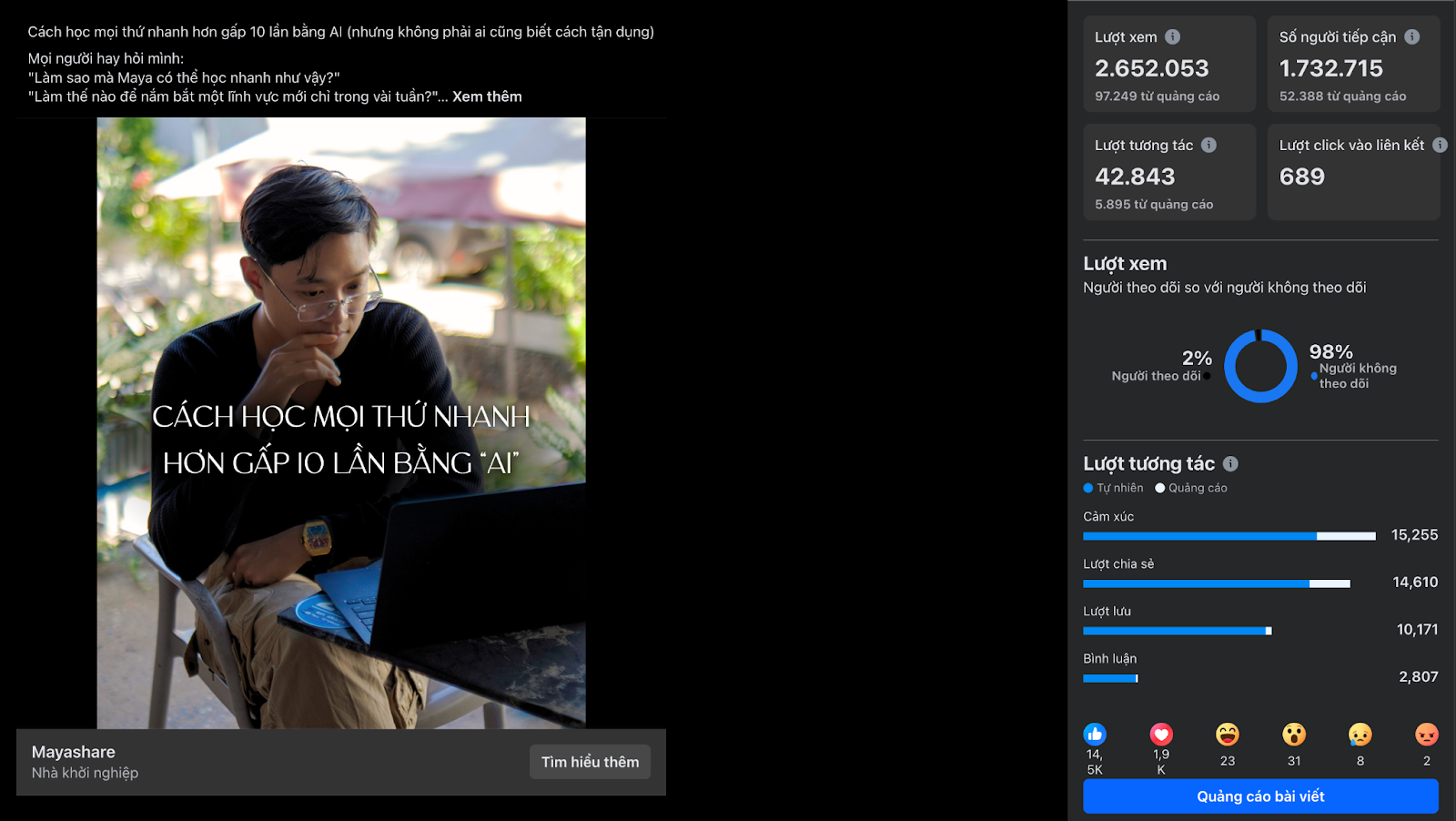Click the post title about learning with AI

point(341,32)
